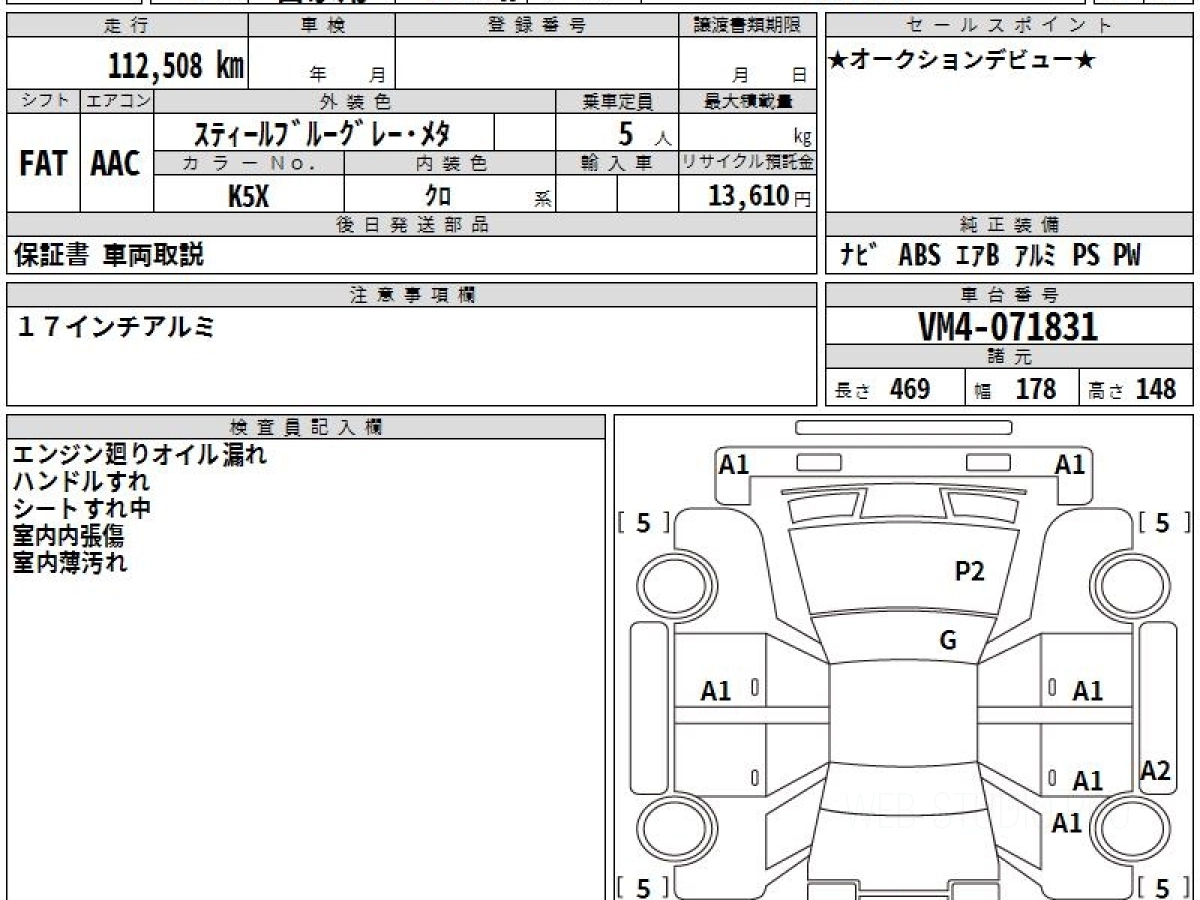Click the エンジン廻りオイル漏れ inspector note
Viewport: 1200px width, 900px height.
(x=140, y=455)
